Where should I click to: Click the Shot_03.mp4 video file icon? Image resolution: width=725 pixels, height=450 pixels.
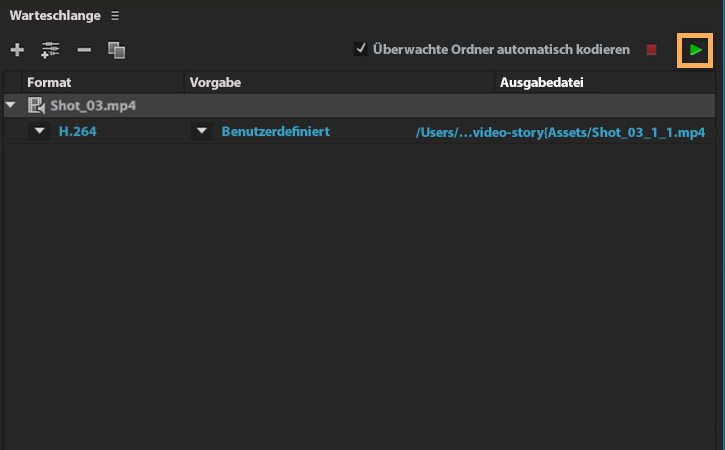(x=37, y=105)
